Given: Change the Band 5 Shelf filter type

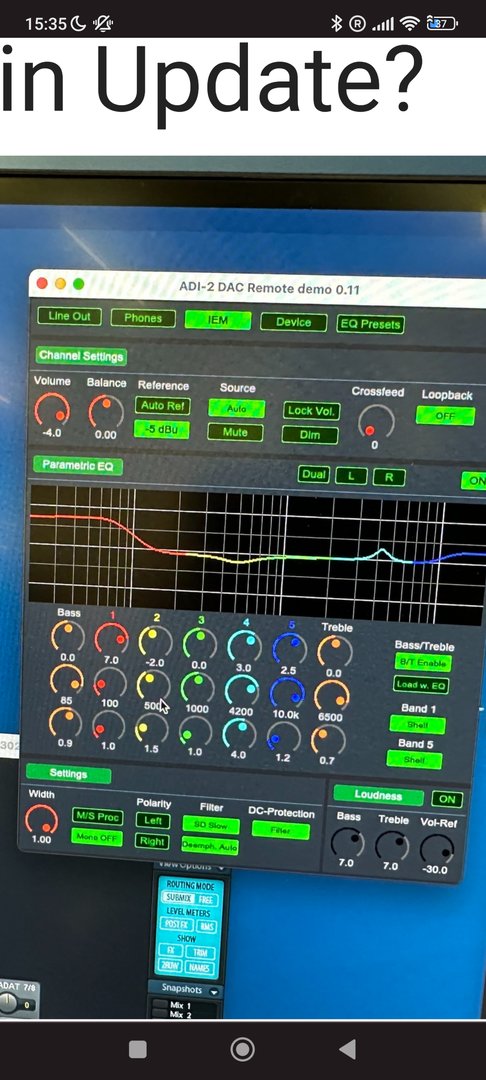Looking at the screenshot, I should point(414,760).
